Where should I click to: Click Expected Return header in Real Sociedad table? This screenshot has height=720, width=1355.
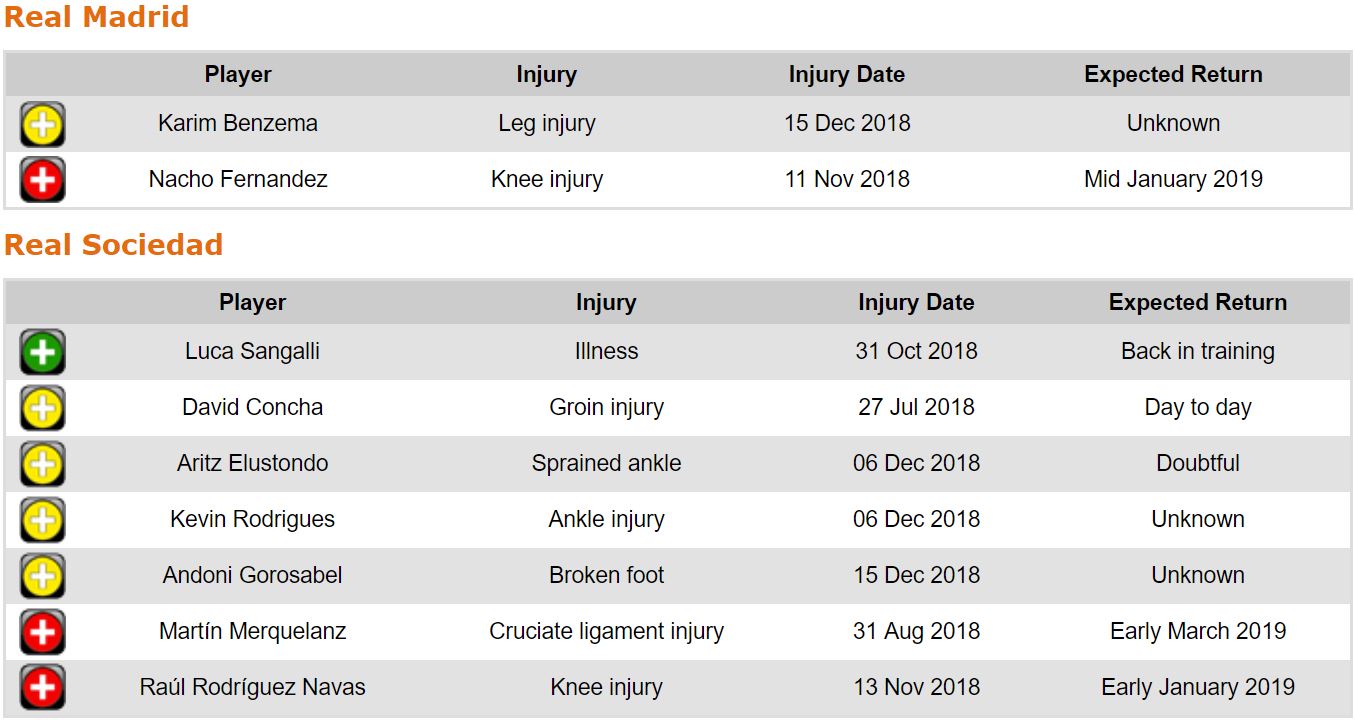click(x=1197, y=303)
